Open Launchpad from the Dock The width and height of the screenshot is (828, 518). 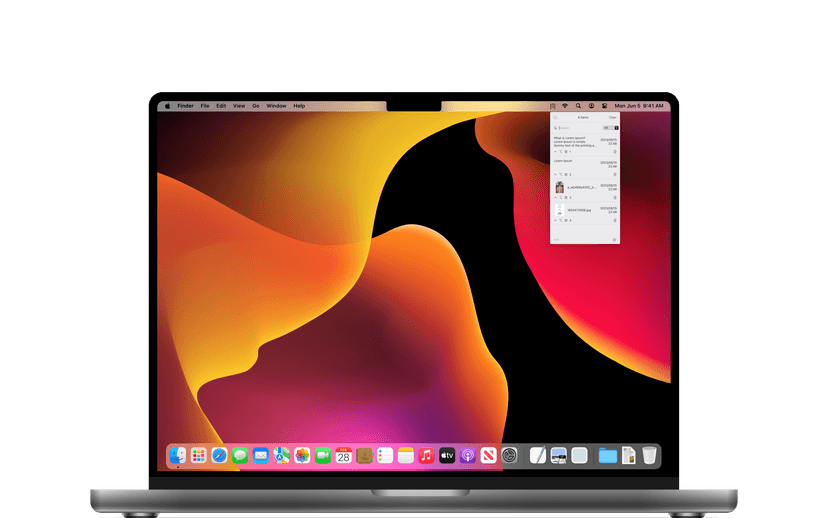pos(199,455)
